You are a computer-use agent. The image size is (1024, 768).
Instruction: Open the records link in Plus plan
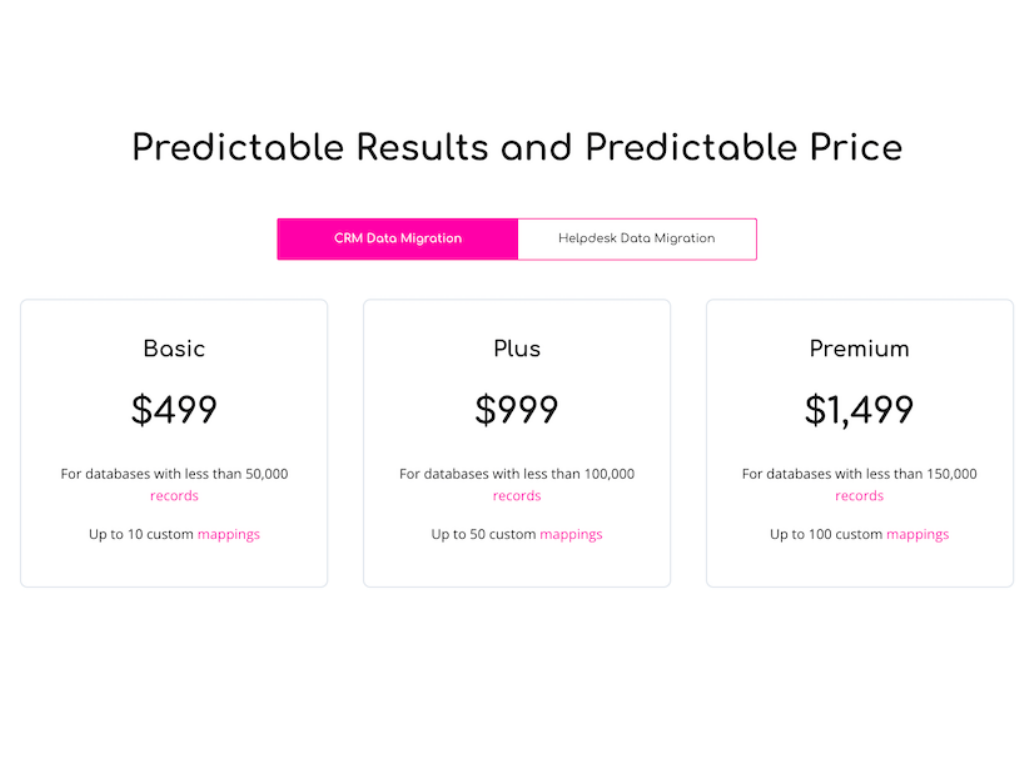517,496
